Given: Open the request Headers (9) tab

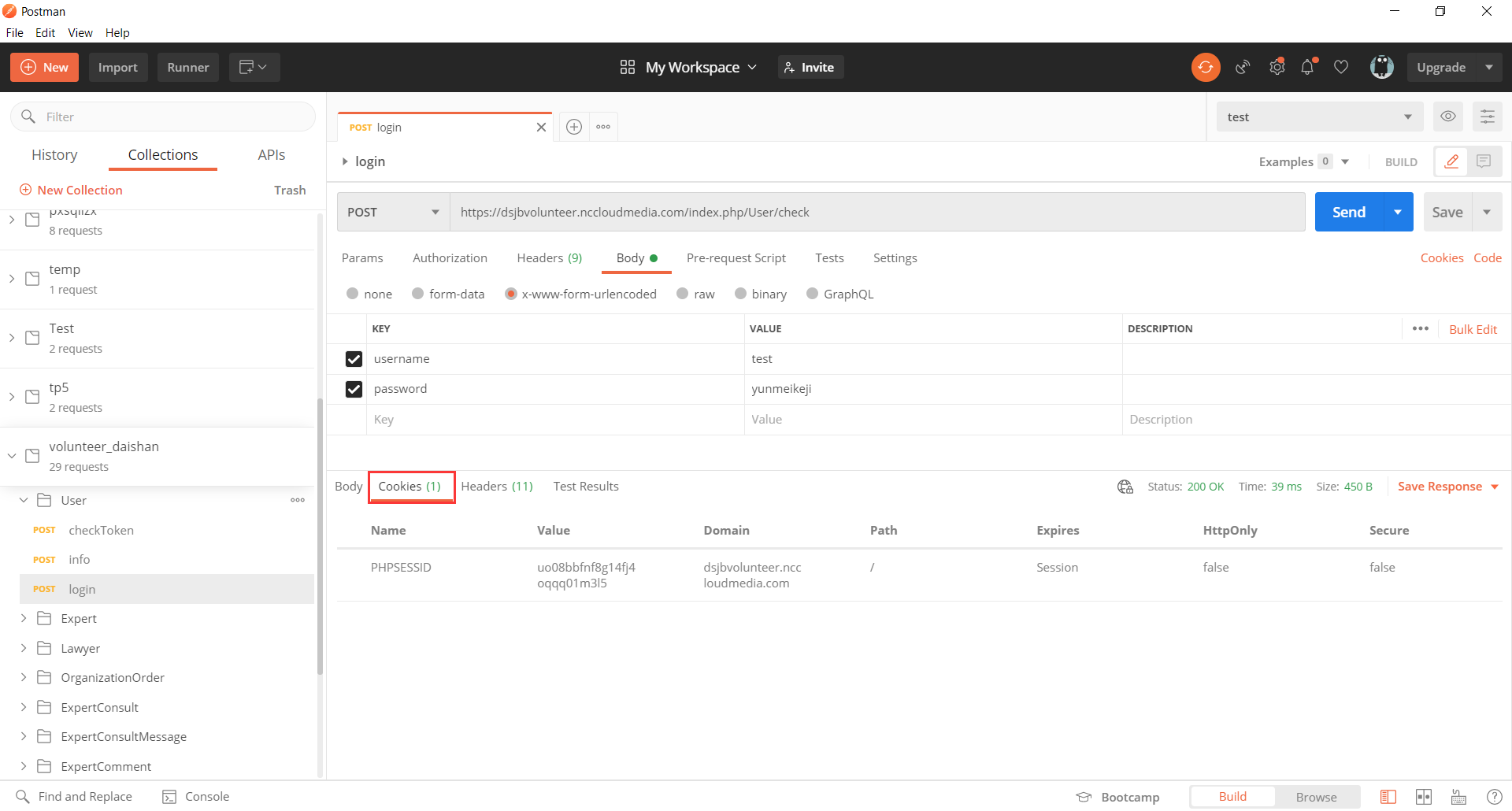Looking at the screenshot, I should click(x=550, y=258).
